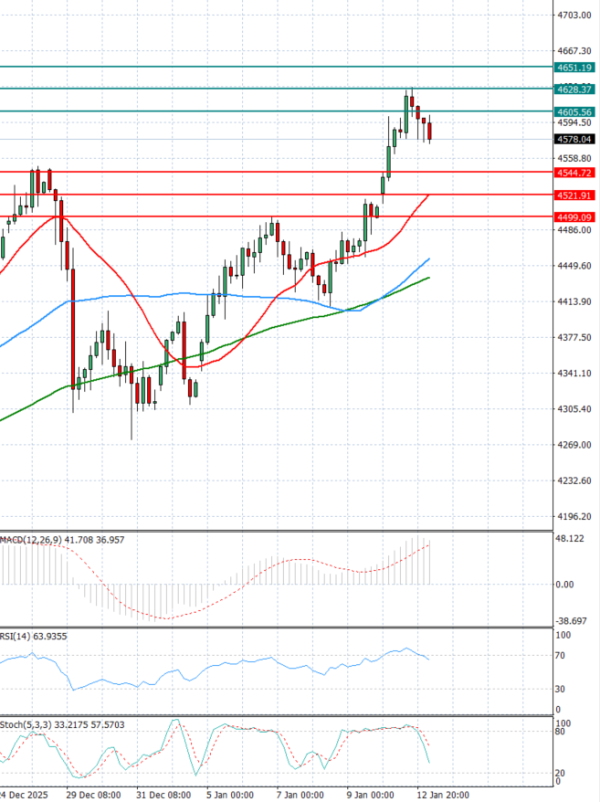Select the blue moving average line

(150, 296)
